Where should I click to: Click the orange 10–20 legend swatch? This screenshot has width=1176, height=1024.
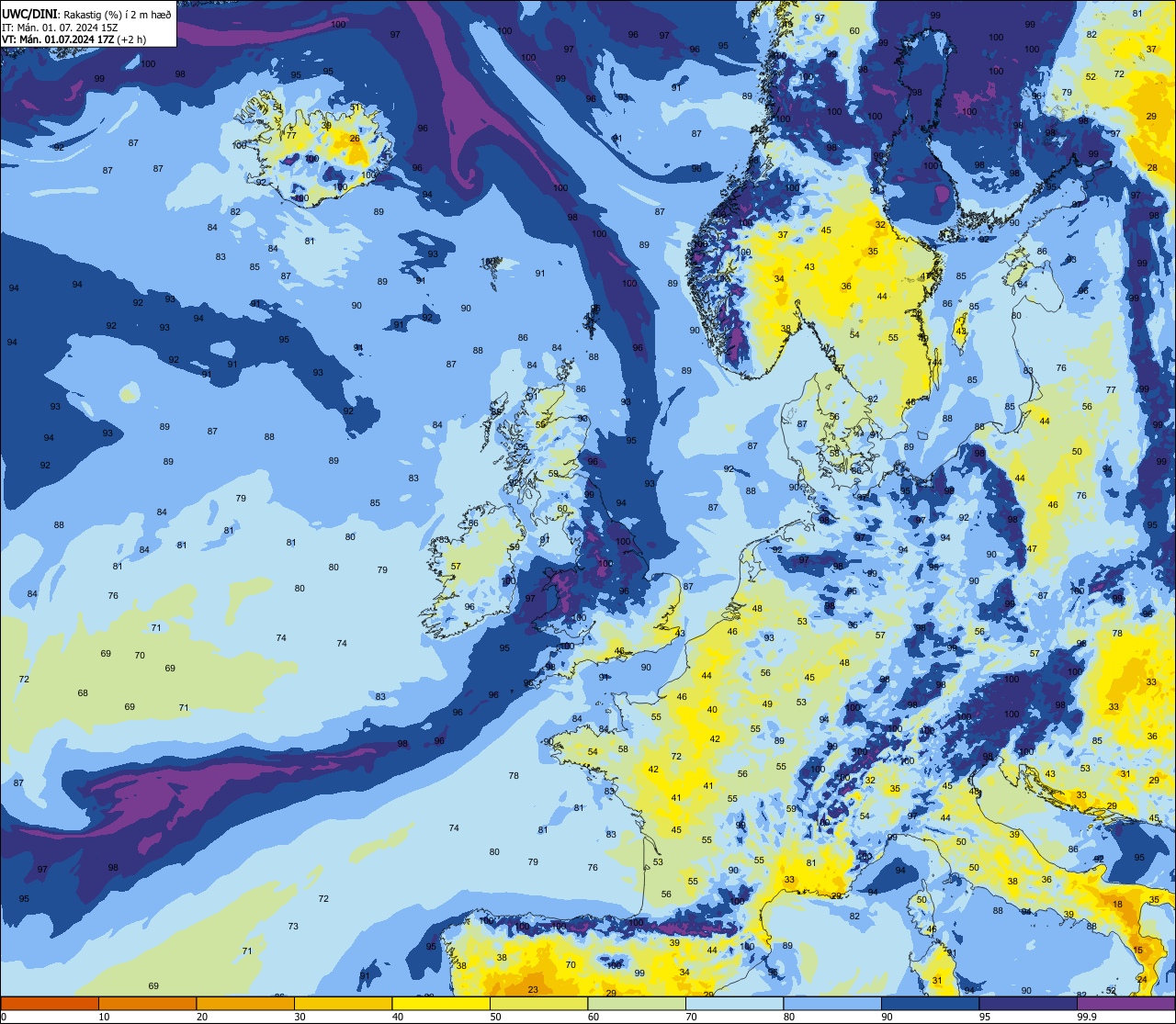(147, 1003)
